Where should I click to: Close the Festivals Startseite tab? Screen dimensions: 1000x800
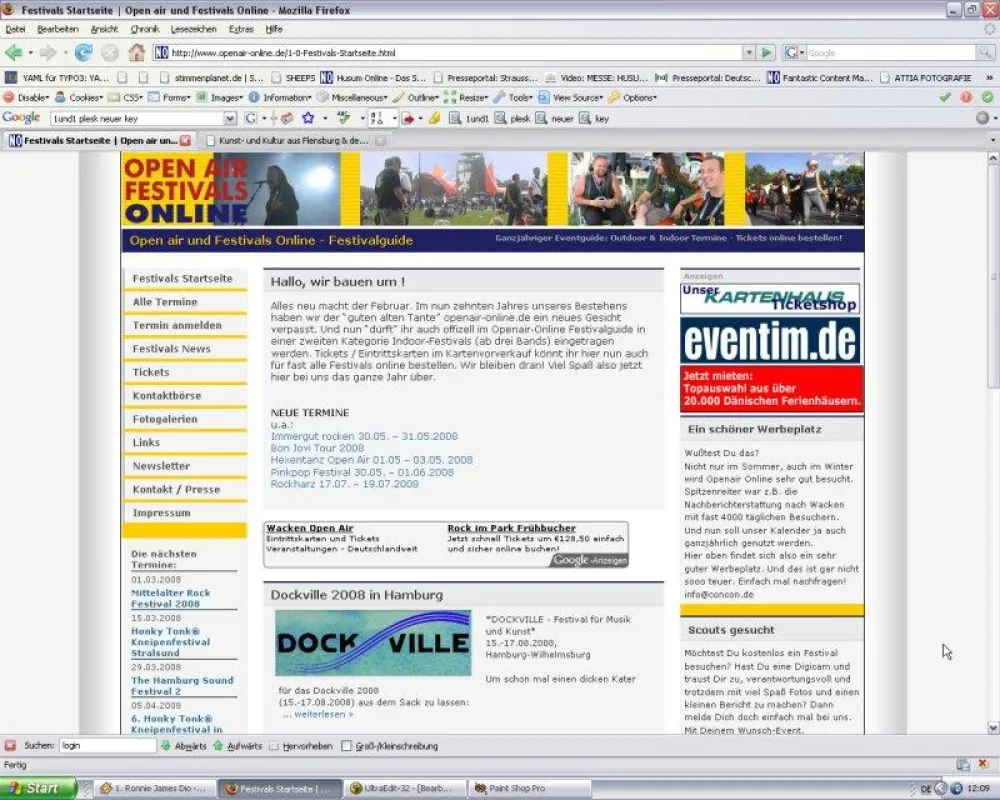click(x=186, y=140)
